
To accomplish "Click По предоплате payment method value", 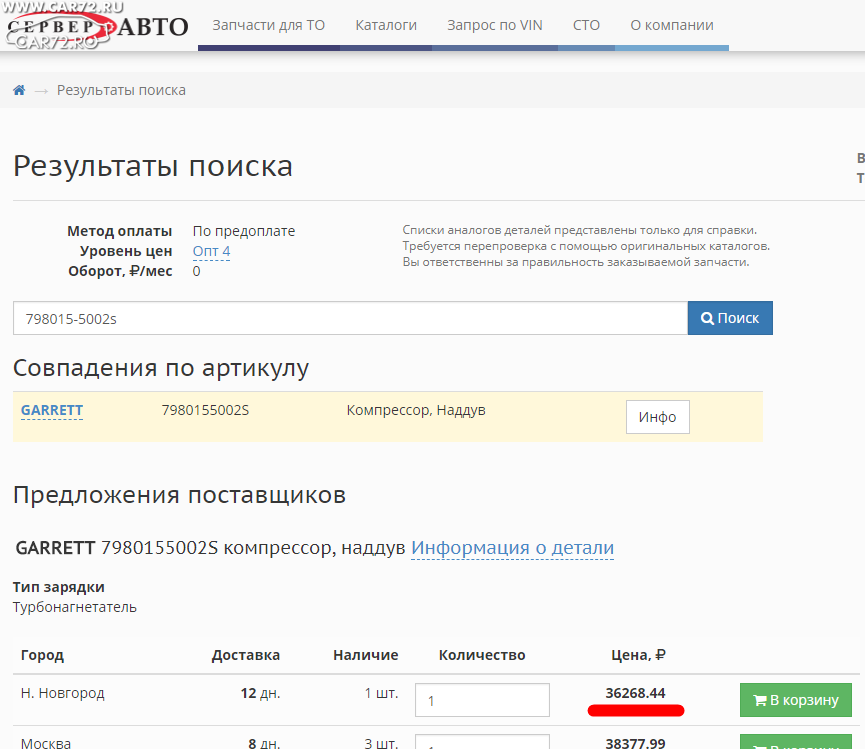I will click(244, 231).
